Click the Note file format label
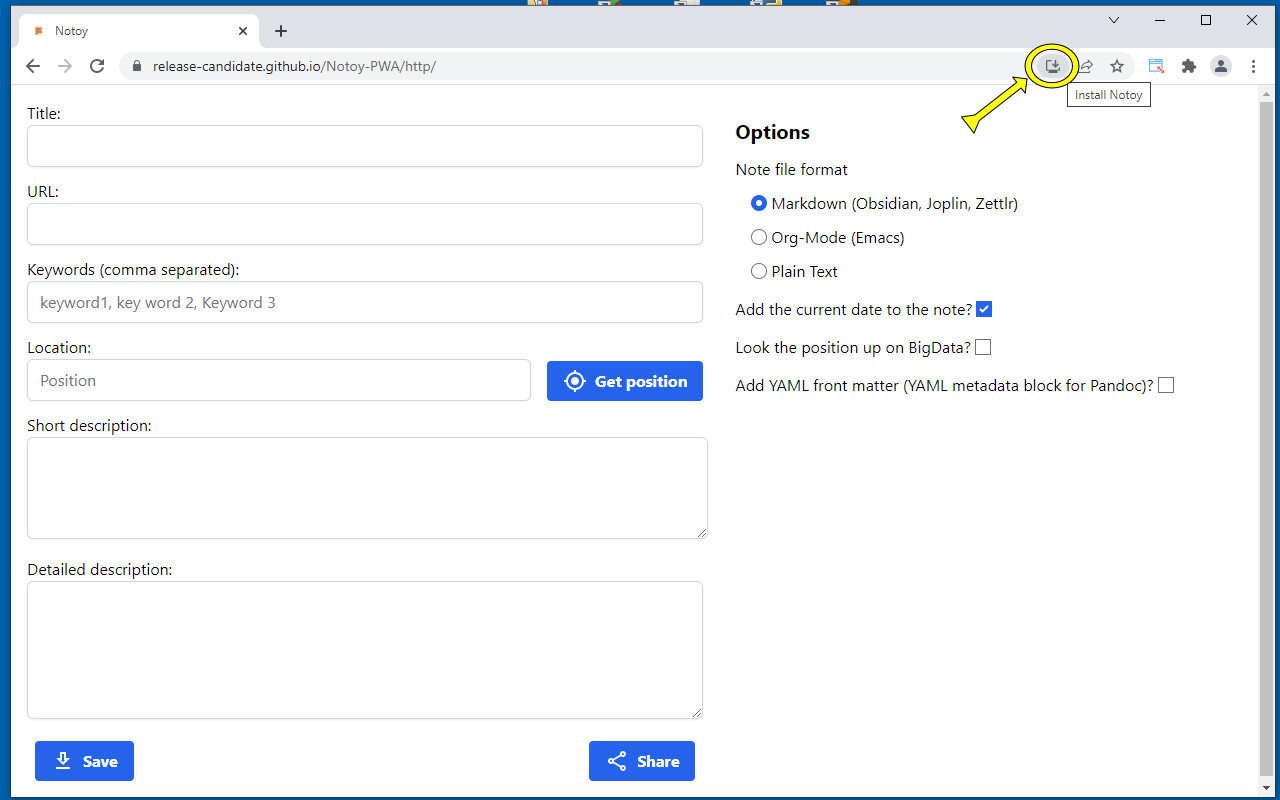Screen dimensions: 1280x800 point(791,170)
